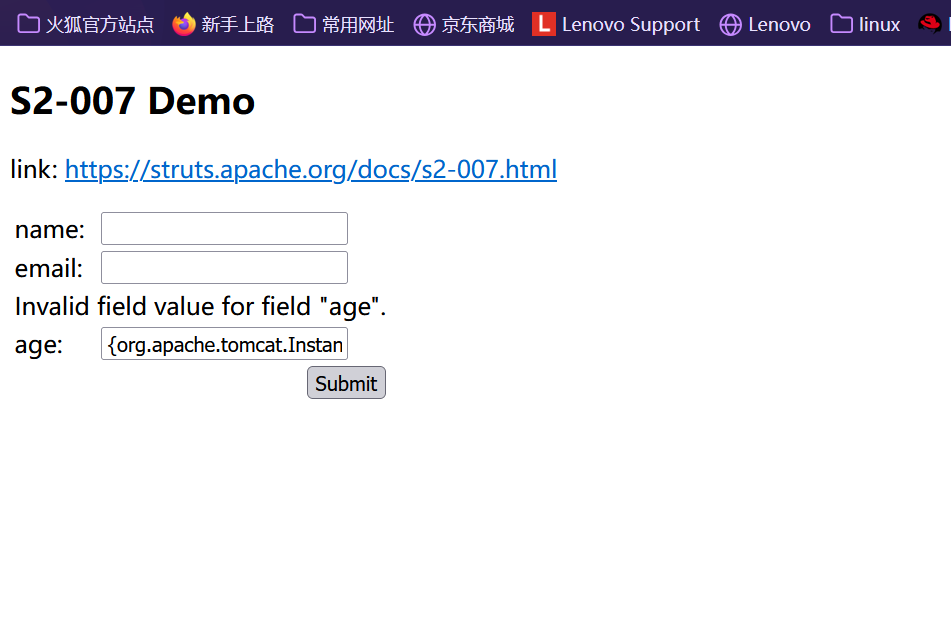Click the globe icon beside Lenovo bookmark

click(x=731, y=24)
